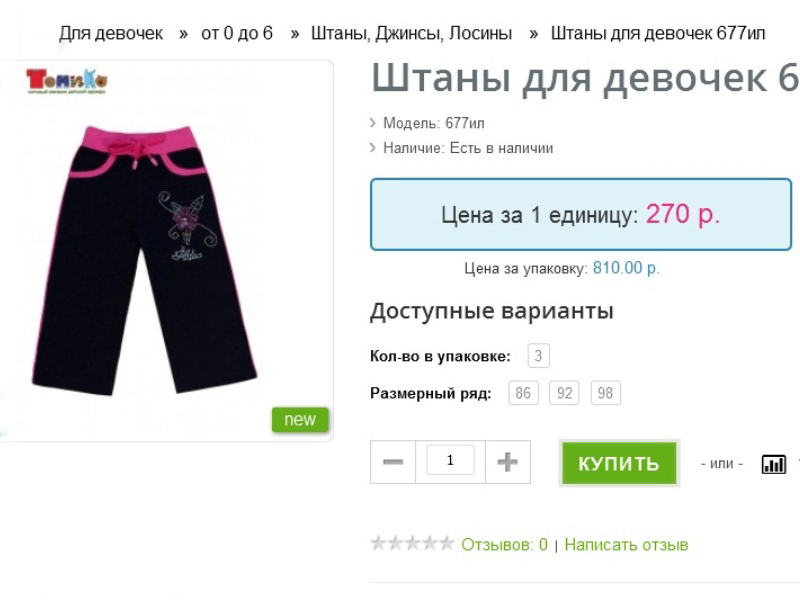Select size 92 option
800x600 pixels.
point(564,393)
